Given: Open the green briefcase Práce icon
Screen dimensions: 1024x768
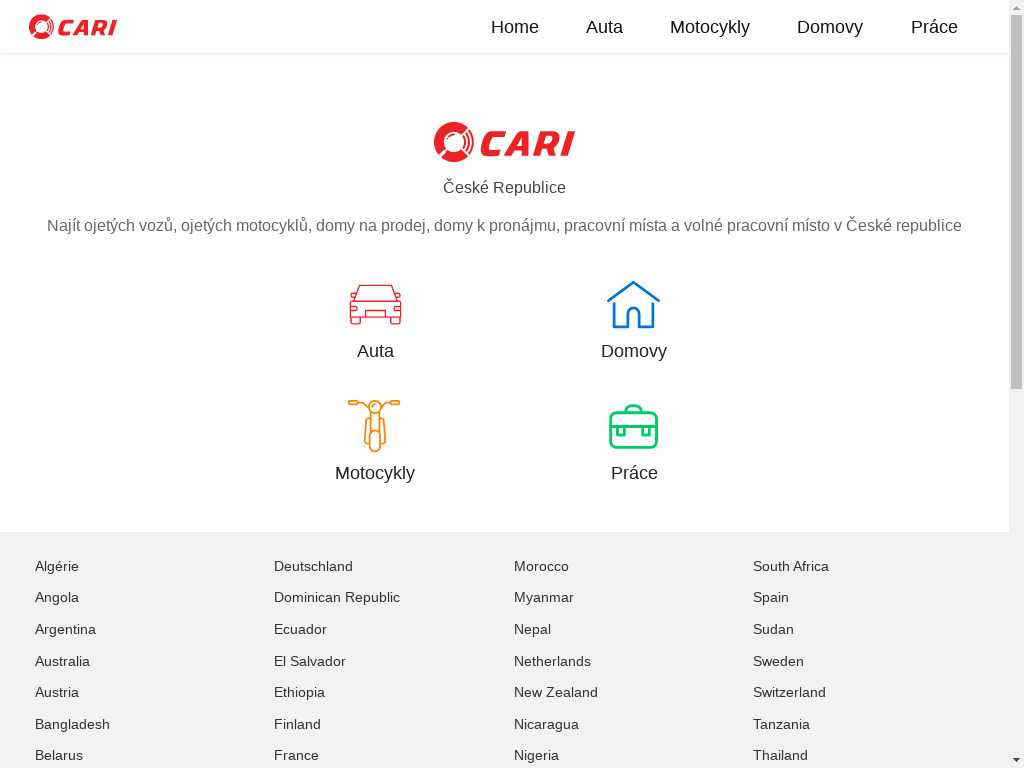Looking at the screenshot, I should point(633,427).
